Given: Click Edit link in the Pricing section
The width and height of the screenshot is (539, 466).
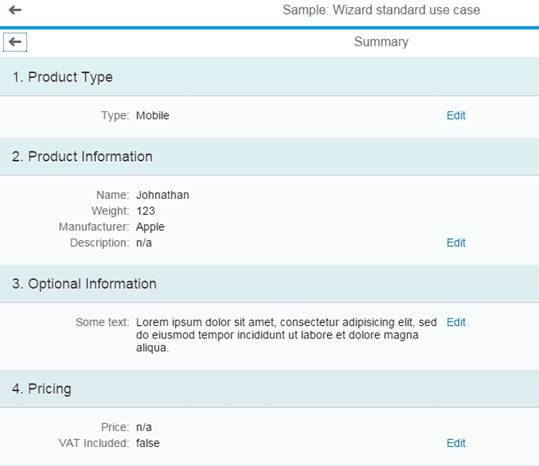Looking at the screenshot, I should pyautogui.click(x=456, y=443).
